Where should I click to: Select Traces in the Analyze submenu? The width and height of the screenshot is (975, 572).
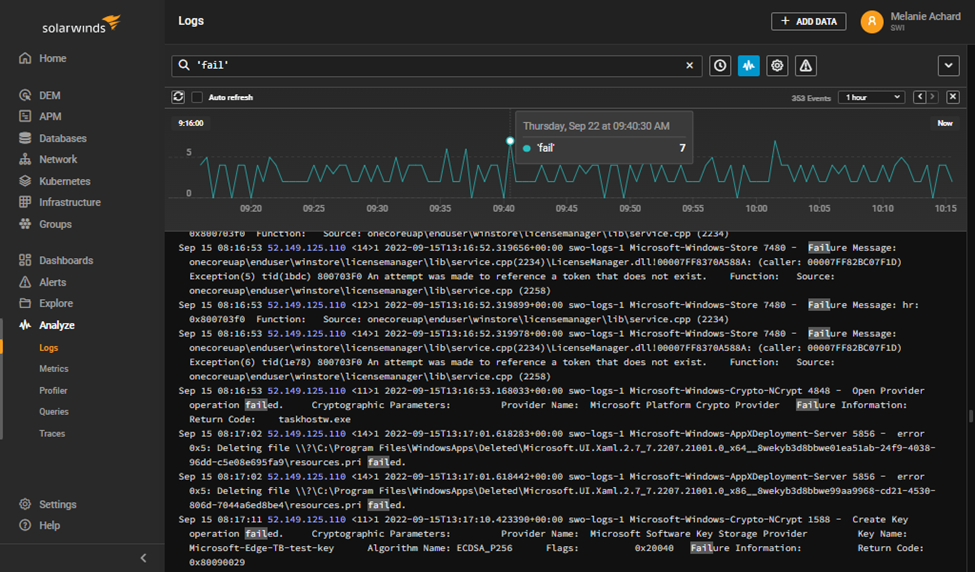52,434
